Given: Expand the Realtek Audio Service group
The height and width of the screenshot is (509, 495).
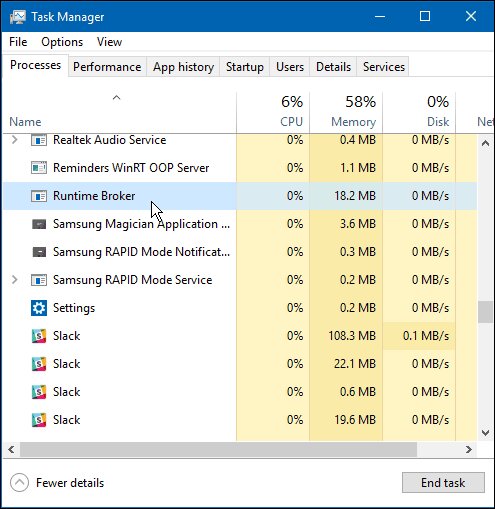Looking at the screenshot, I should click(14, 140).
